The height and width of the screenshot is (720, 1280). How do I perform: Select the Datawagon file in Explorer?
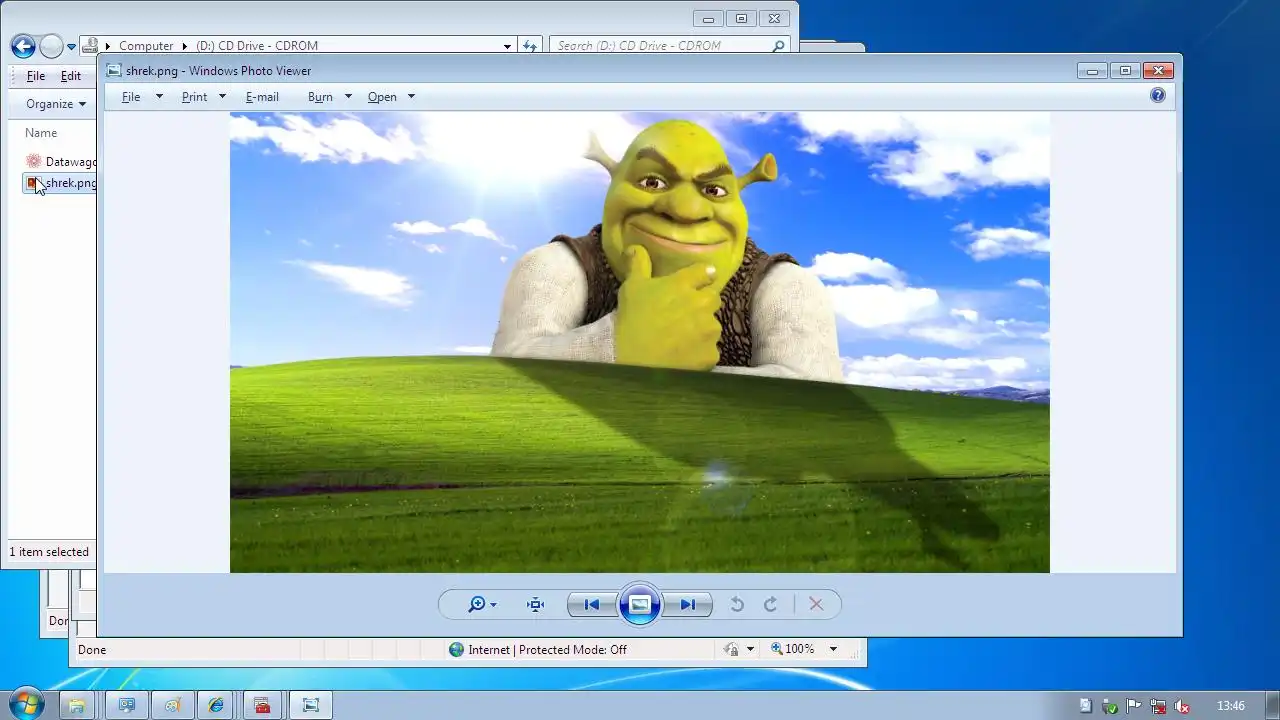pos(61,162)
